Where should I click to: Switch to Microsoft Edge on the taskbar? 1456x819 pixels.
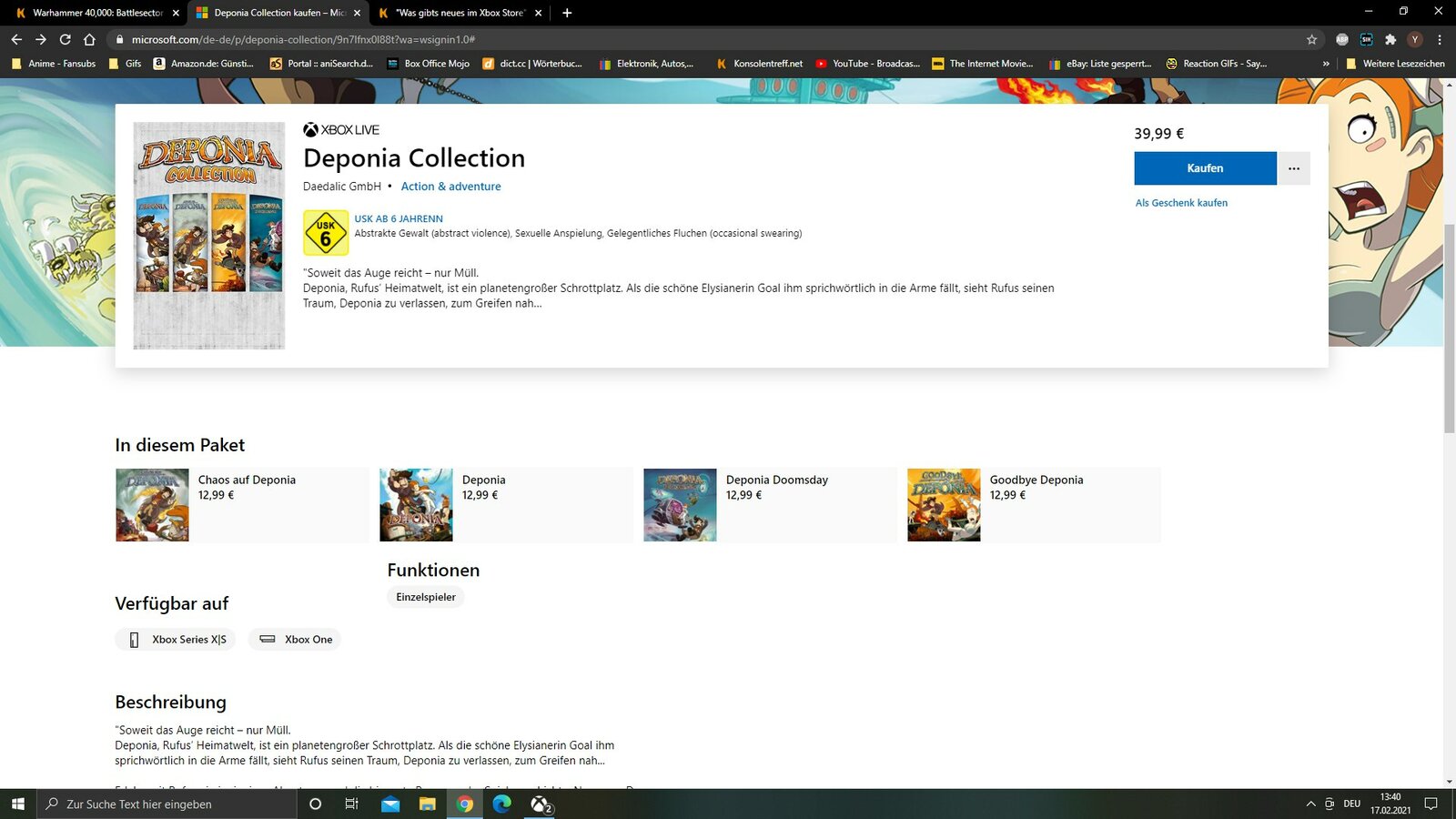(x=502, y=804)
